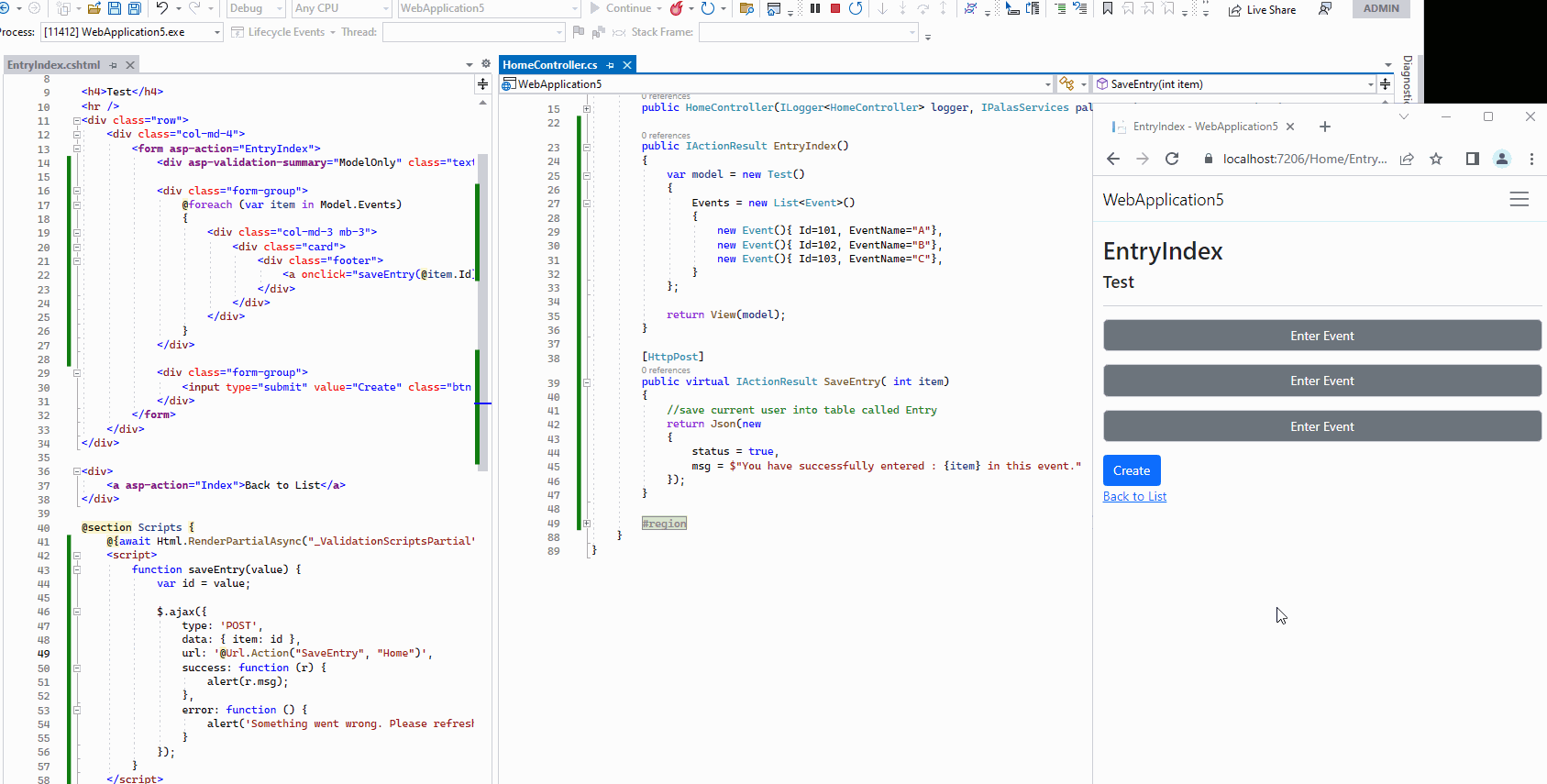
Task: Toggle pin on EntryIndex.cshtml tab
Action: pyautogui.click(x=113, y=65)
